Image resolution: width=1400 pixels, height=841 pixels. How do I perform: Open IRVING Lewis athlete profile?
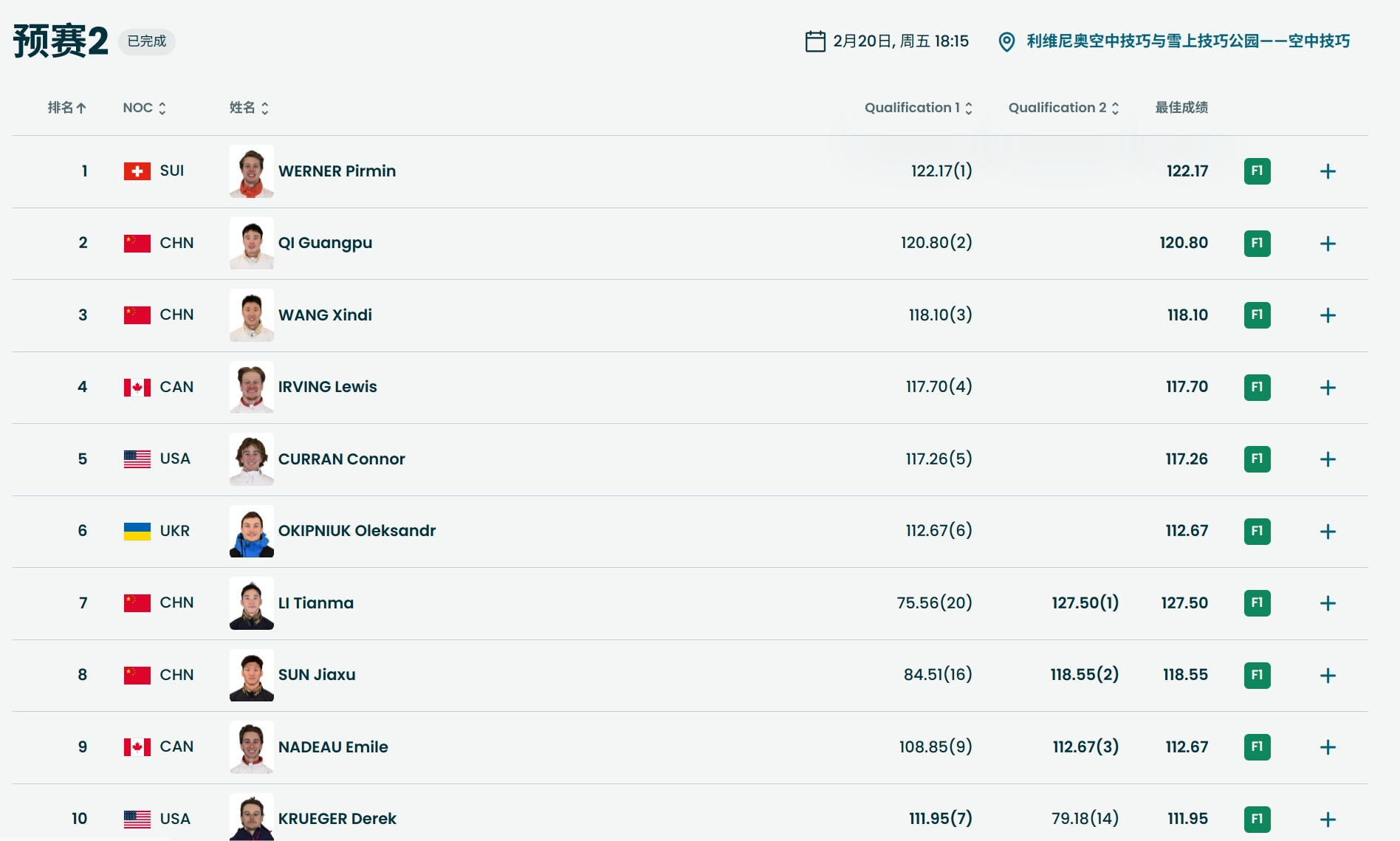(x=327, y=387)
